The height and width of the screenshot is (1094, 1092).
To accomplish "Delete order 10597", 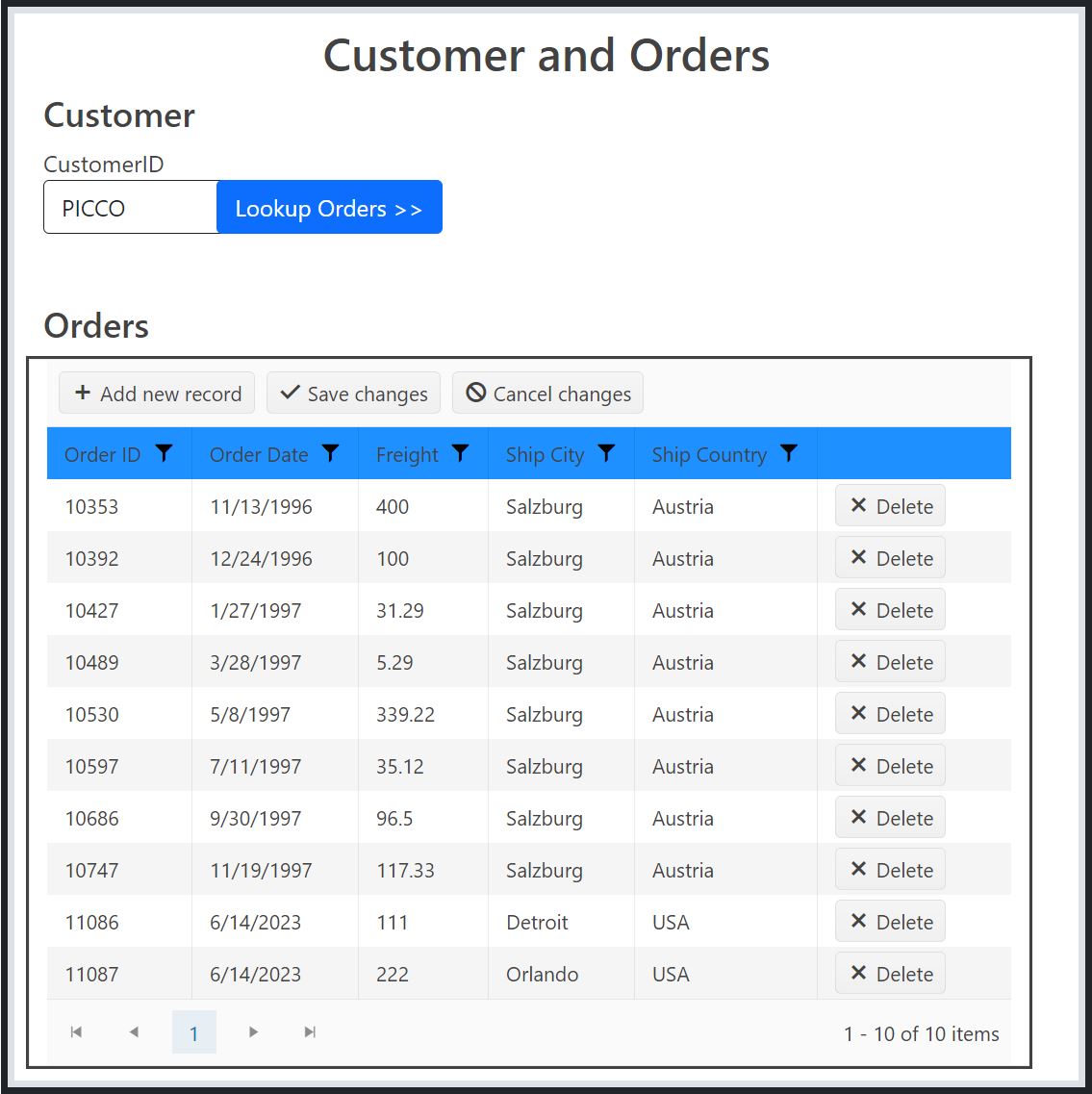I will [x=890, y=765].
